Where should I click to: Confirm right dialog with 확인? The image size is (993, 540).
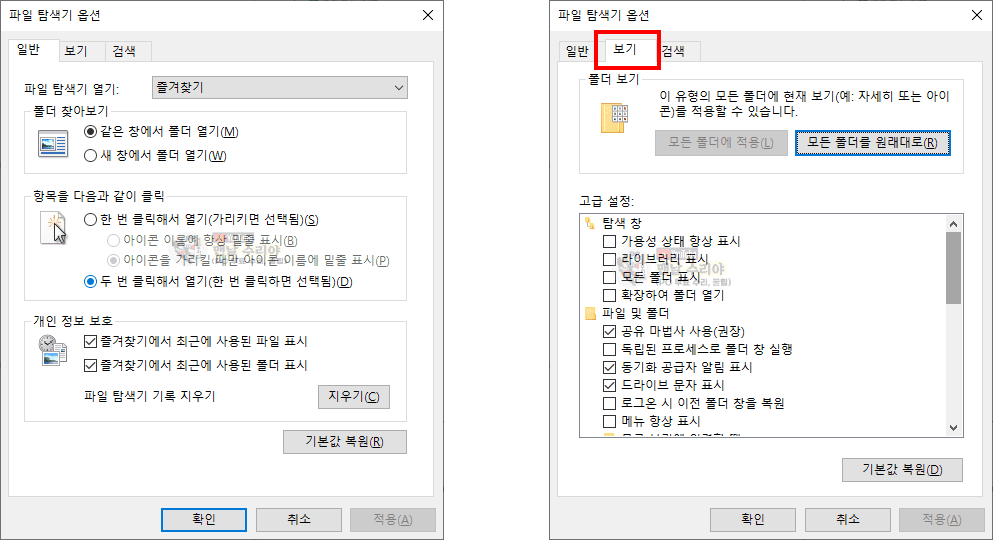point(753,520)
